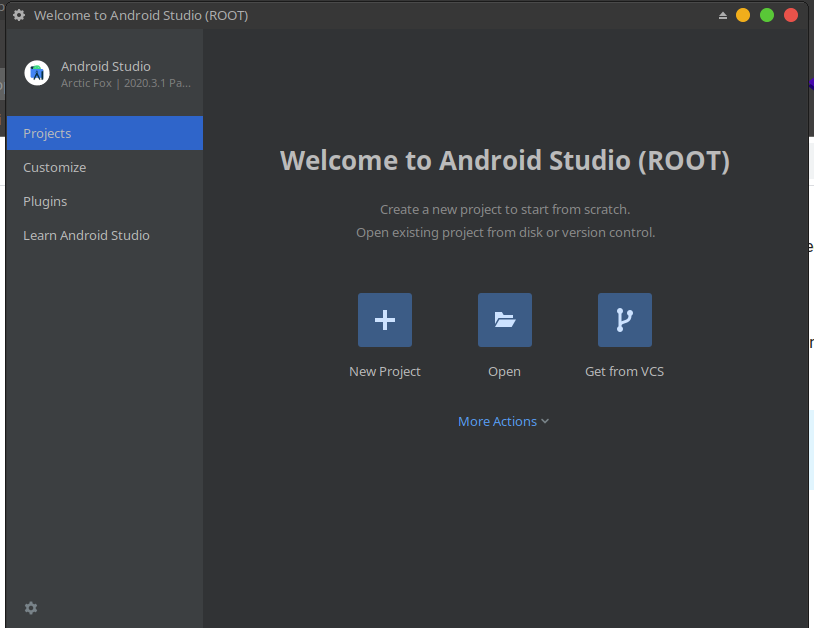Image resolution: width=814 pixels, height=628 pixels.
Task: Click the New Project plus icon
Action: [385, 320]
